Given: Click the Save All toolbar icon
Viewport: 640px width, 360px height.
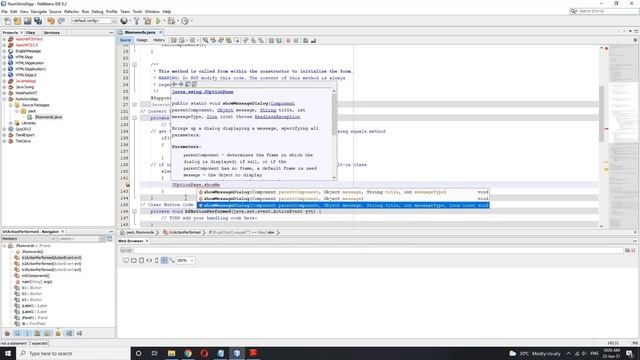Looking at the screenshot, I should 38,21.
